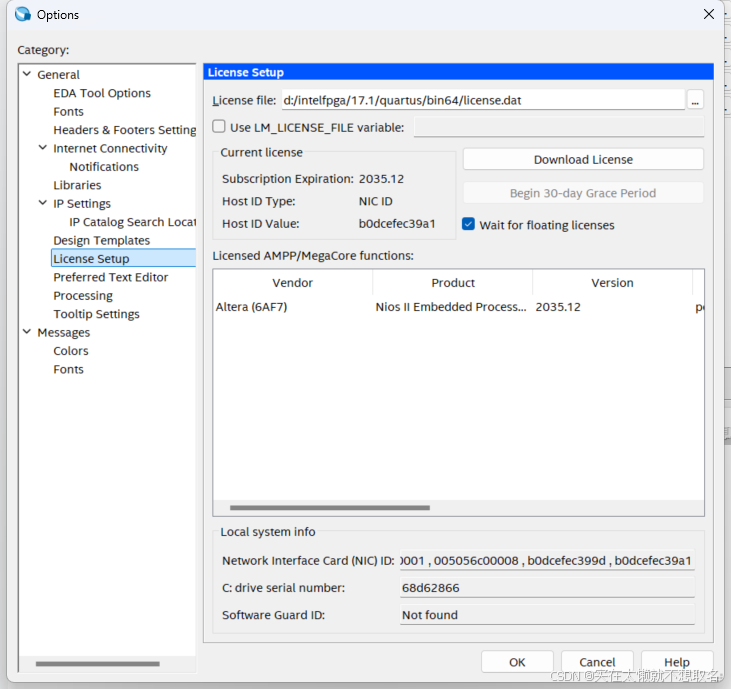This screenshot has width=731, height=689.
Task: Click the Product column header
Action: [x=453, y=282]
